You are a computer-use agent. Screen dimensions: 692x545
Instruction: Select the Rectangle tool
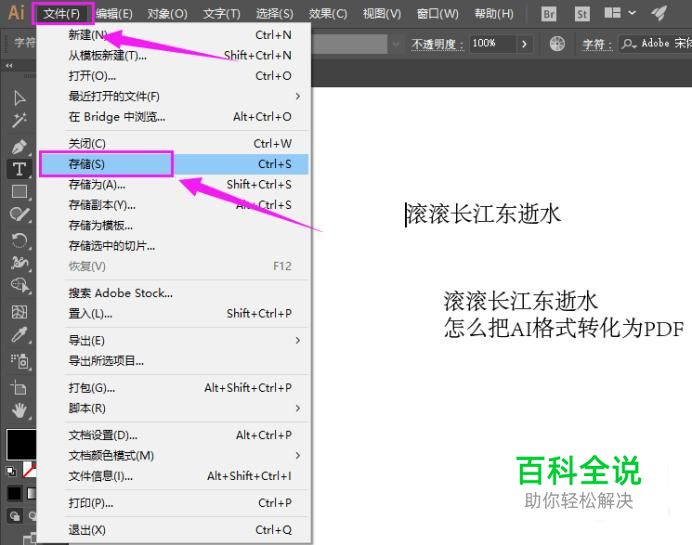[x=19, y=192]
